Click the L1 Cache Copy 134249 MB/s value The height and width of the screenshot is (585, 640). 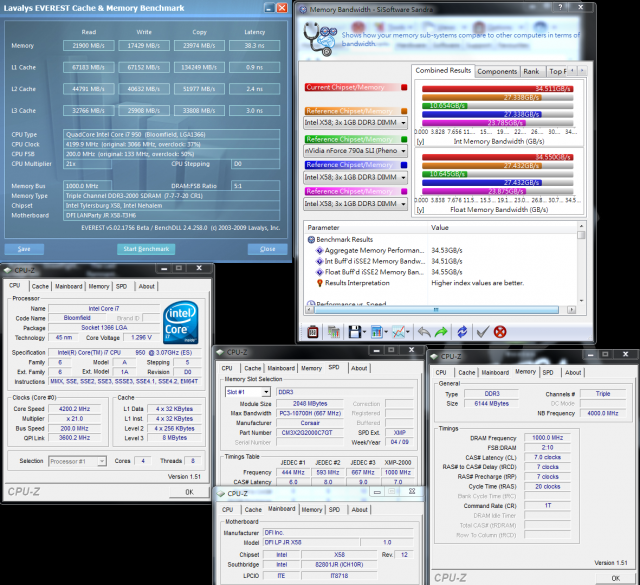click(199, 67)
